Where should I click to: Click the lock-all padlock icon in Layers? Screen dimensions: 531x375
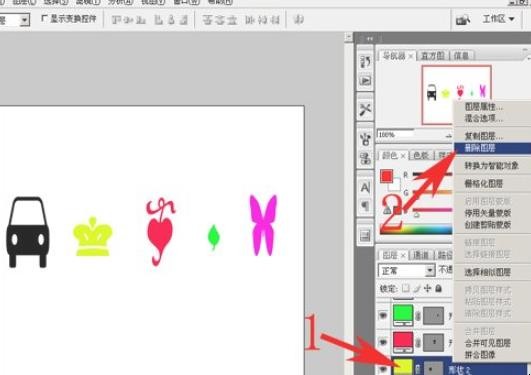click(x=439, y=288)
